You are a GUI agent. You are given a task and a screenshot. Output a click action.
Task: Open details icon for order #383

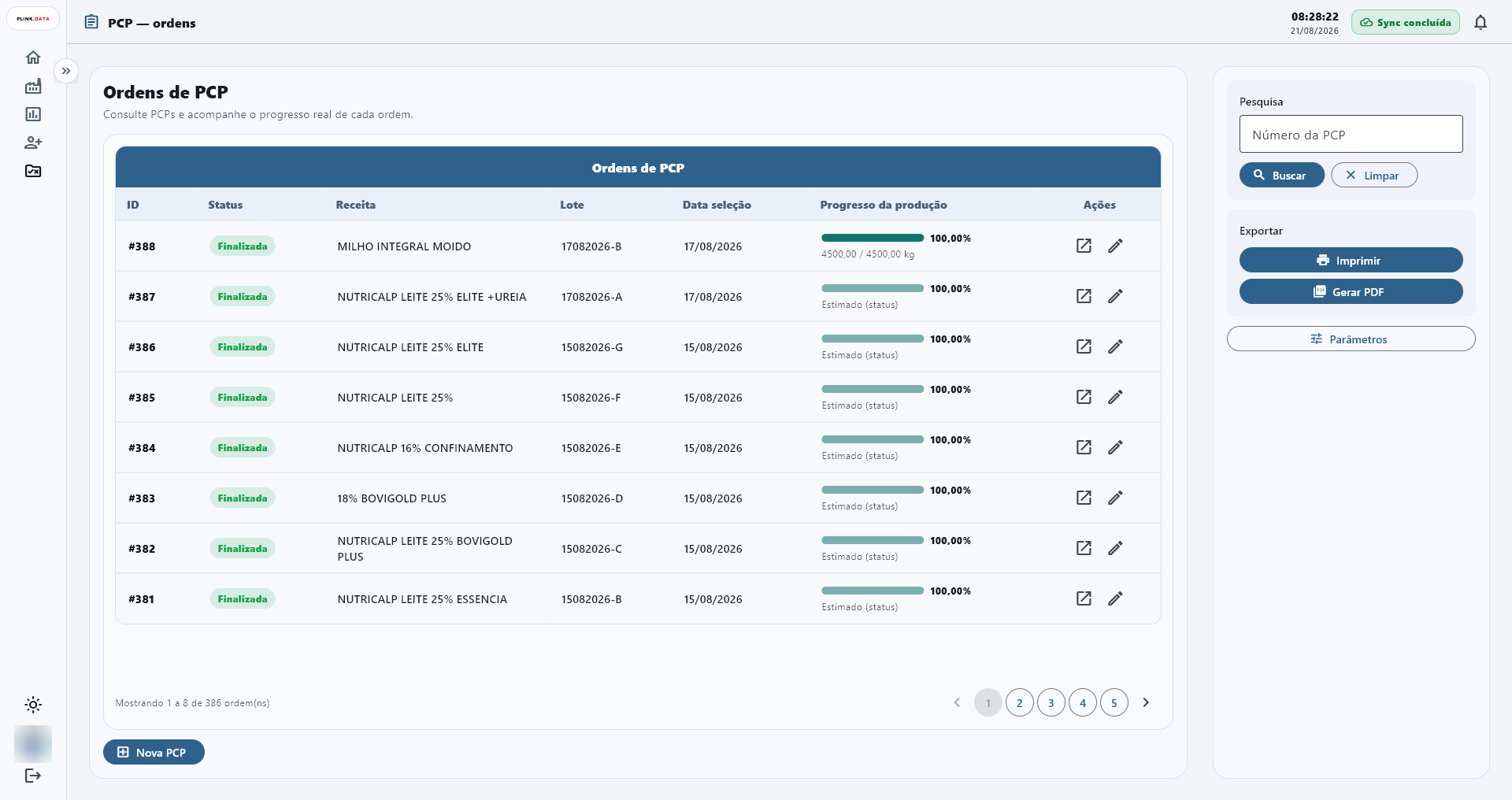pos(1084,498)
